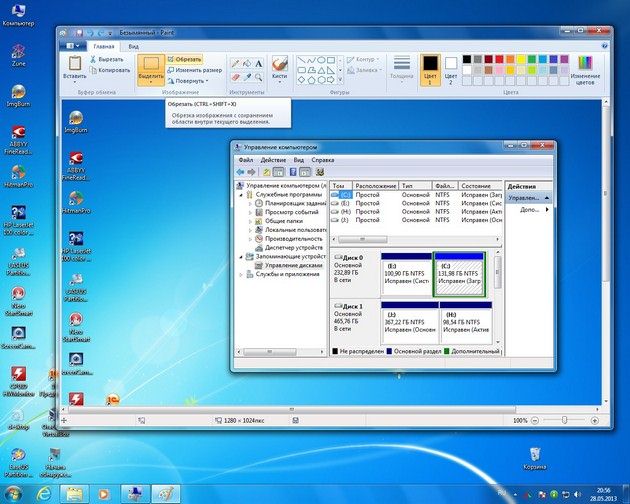The image size is (630, 504).
Task: Select the Цвет 1 foreground color box
Action: click(x=430, y=70)
